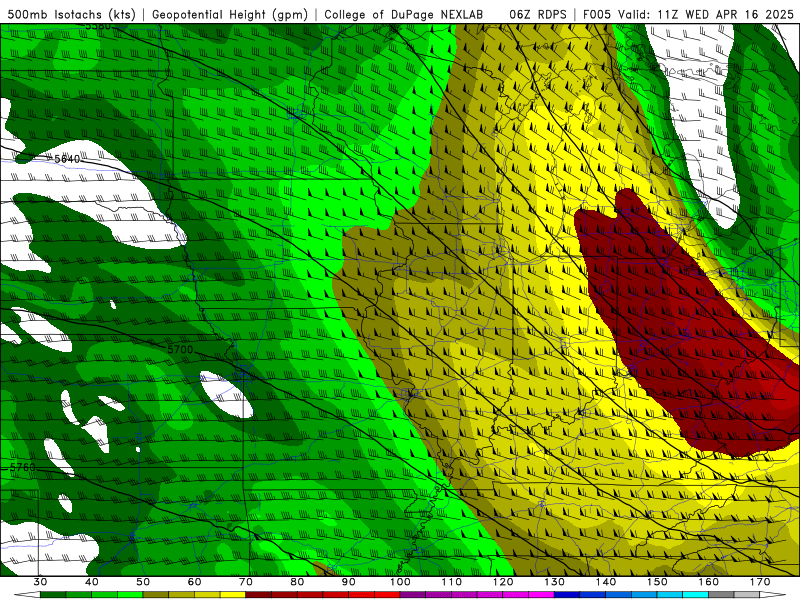This screenshot has height=600, width=800.
Task: Click the 5580 height contour label
Action: pyautogui.click(x=98, y=26)
